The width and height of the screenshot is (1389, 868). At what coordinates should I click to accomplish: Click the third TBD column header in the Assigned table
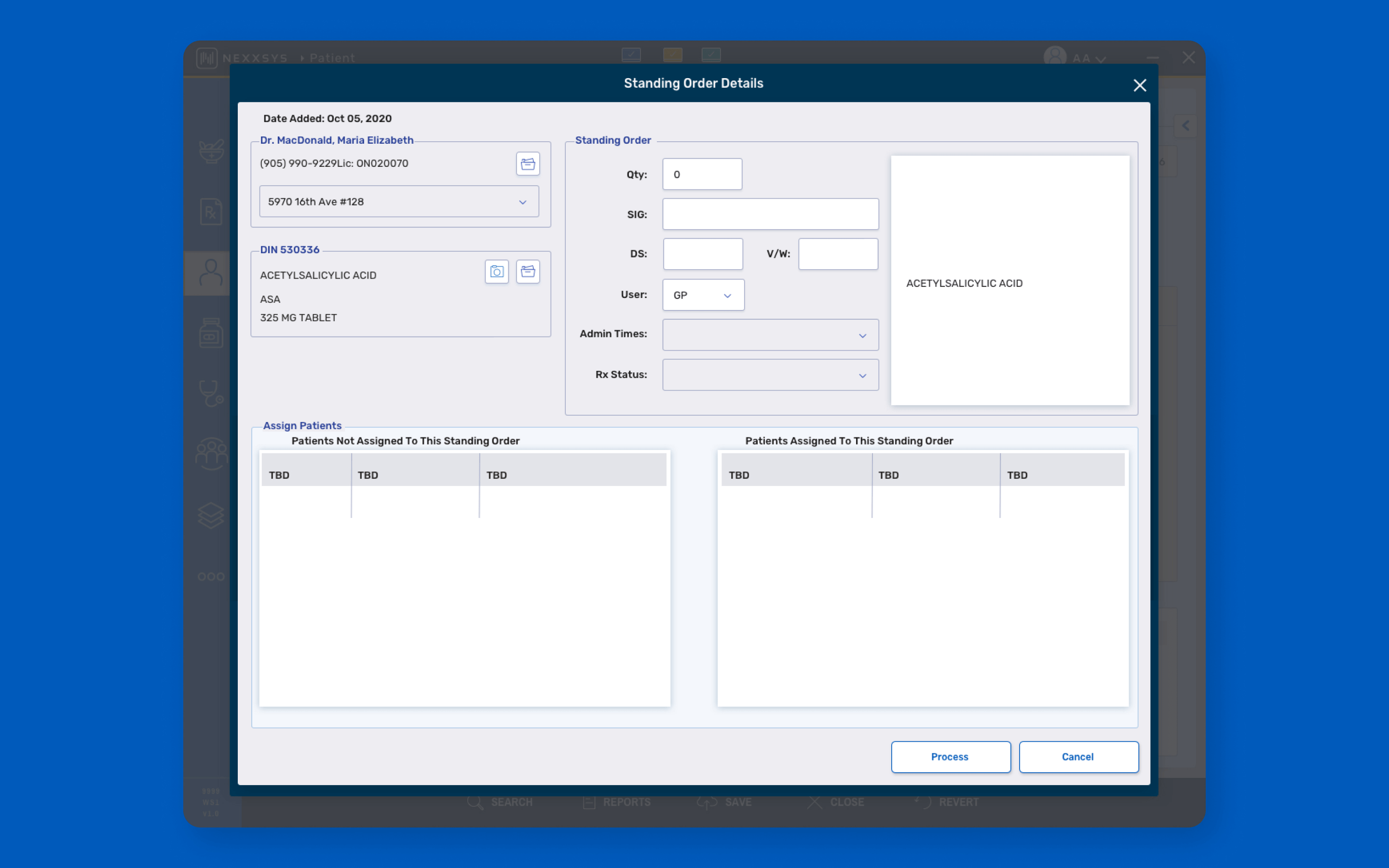point(1062,470)
